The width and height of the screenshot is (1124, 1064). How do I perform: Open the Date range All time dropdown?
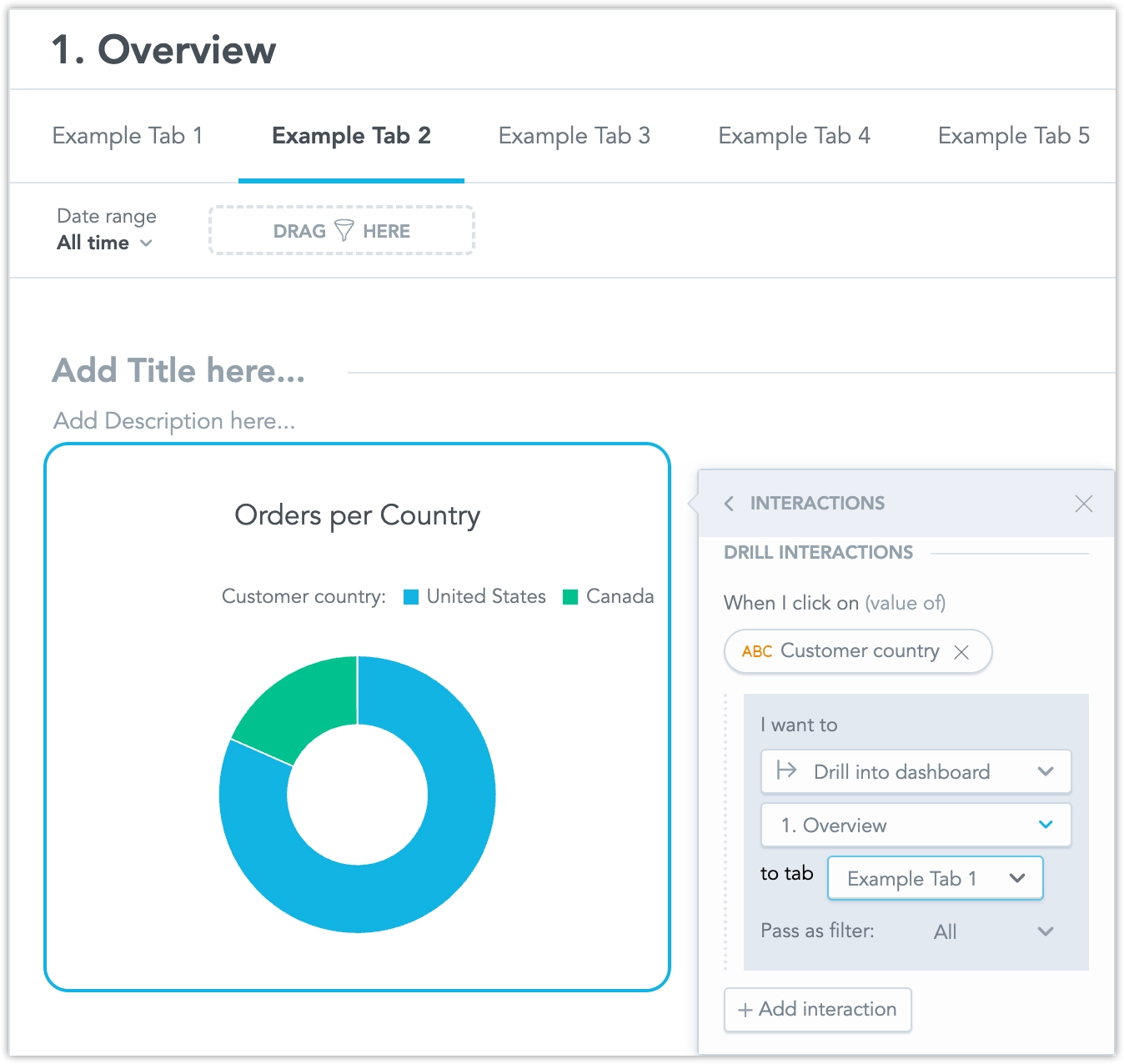pos(104,243)
